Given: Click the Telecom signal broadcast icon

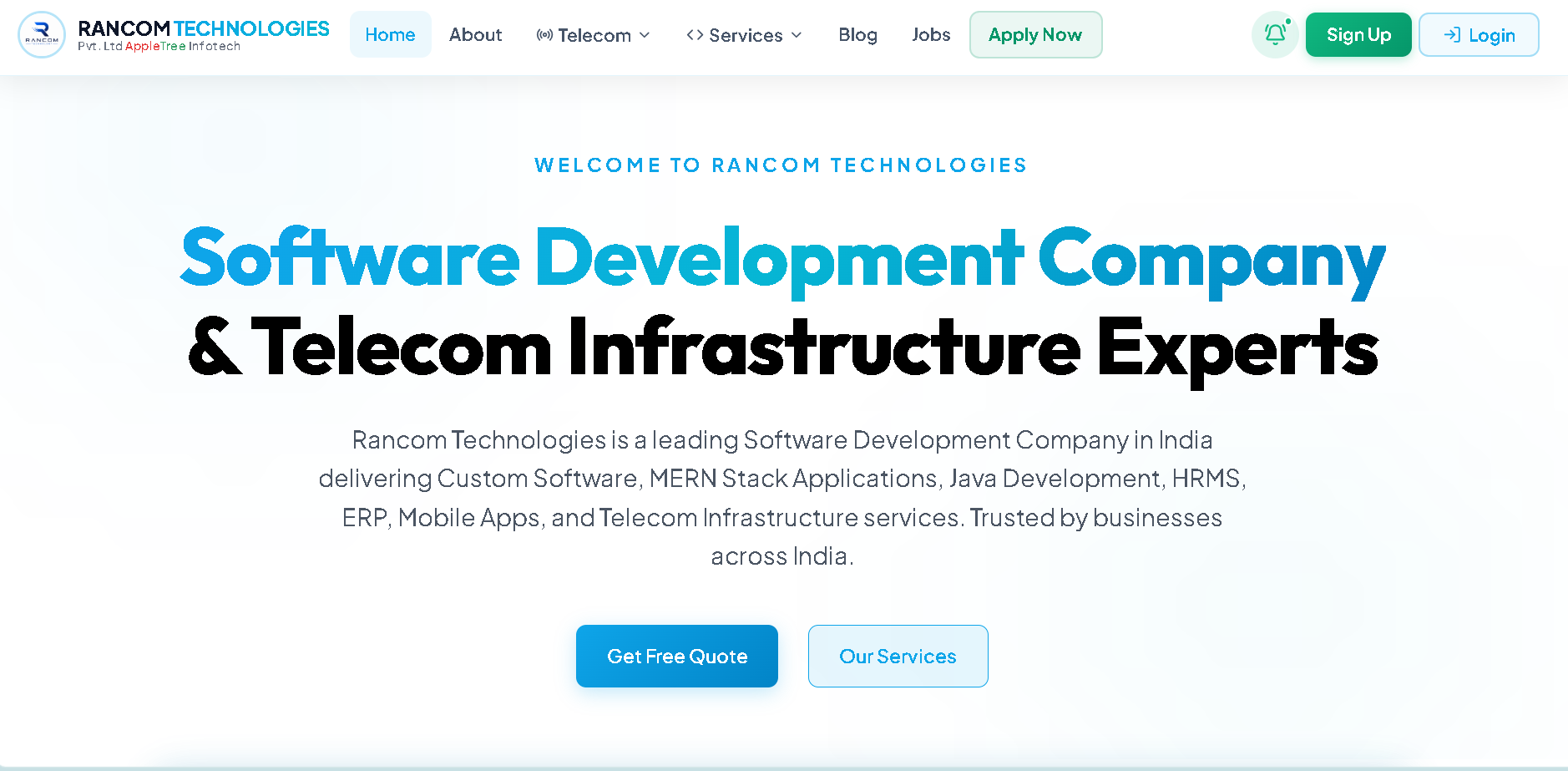Looking at the screenshot, I should tap(544, 35).
